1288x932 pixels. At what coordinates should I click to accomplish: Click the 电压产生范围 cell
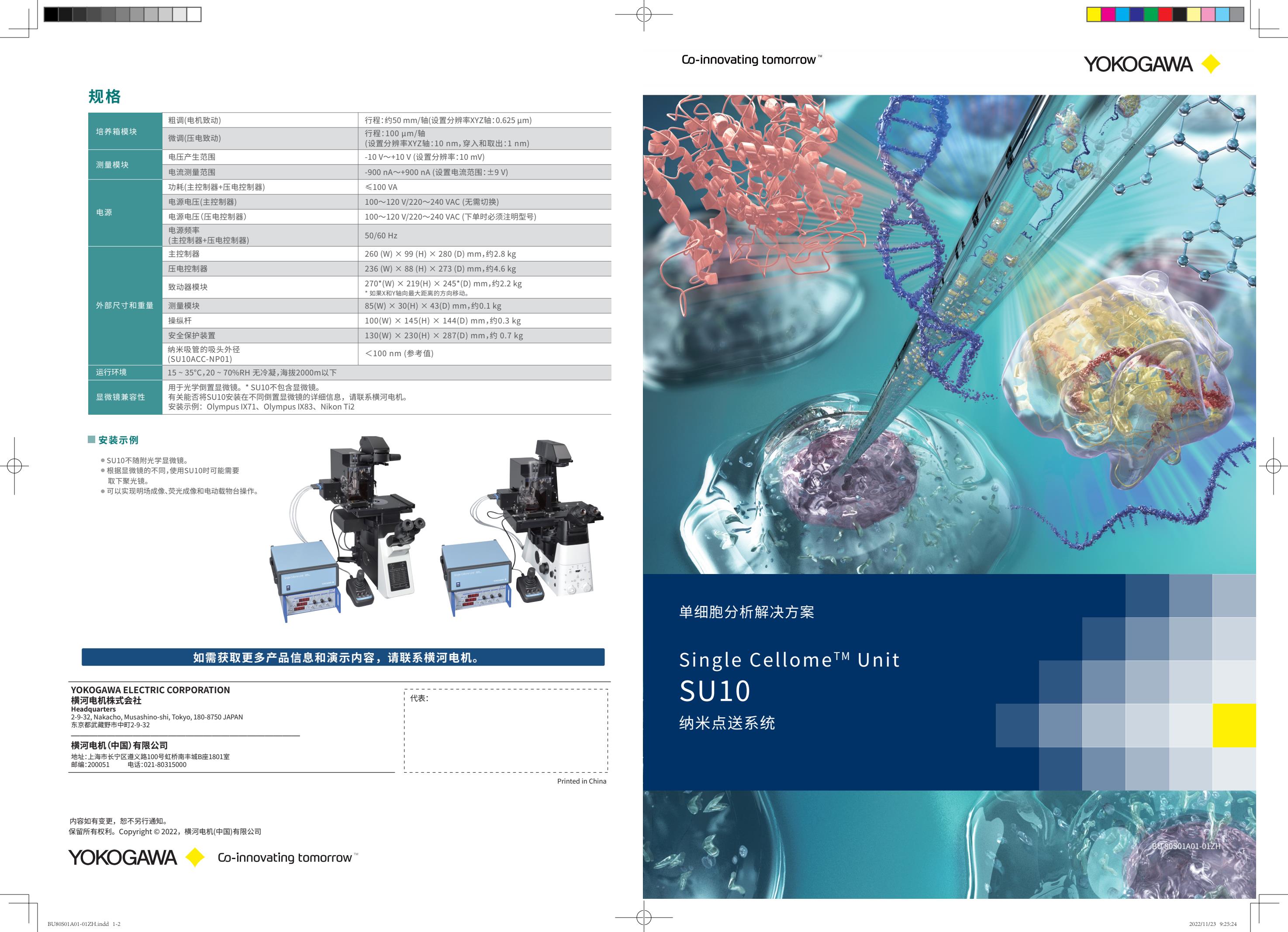pyautogui.click(x=260, y=157)
